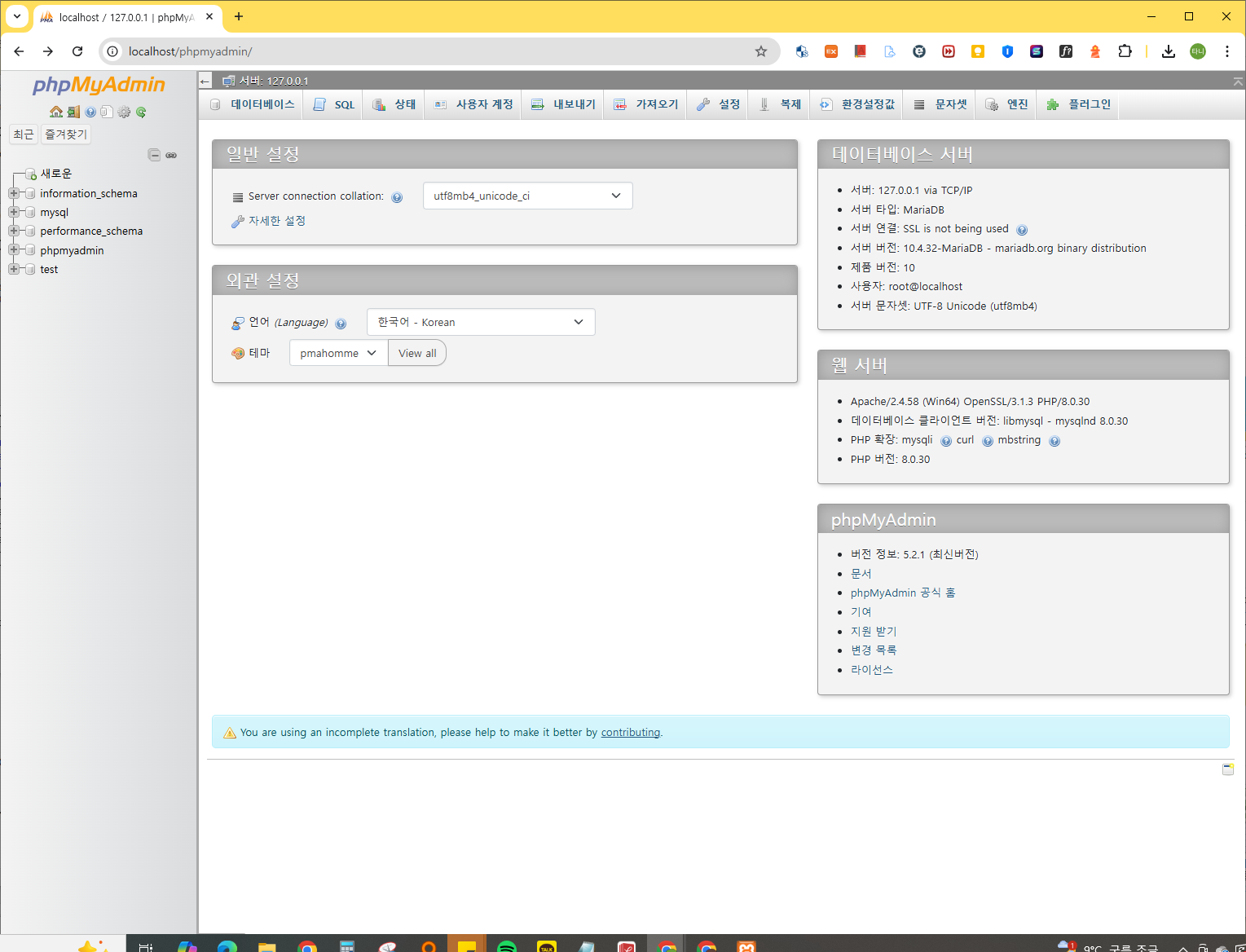Open Server connection collation dropdown
Viewport: 1246px width, 952px height.
527,196
